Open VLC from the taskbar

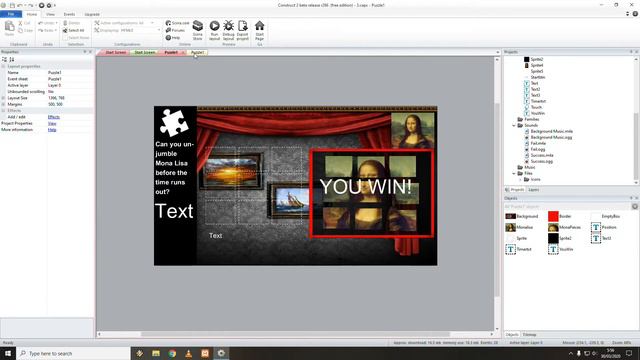(x=189, y=353)
